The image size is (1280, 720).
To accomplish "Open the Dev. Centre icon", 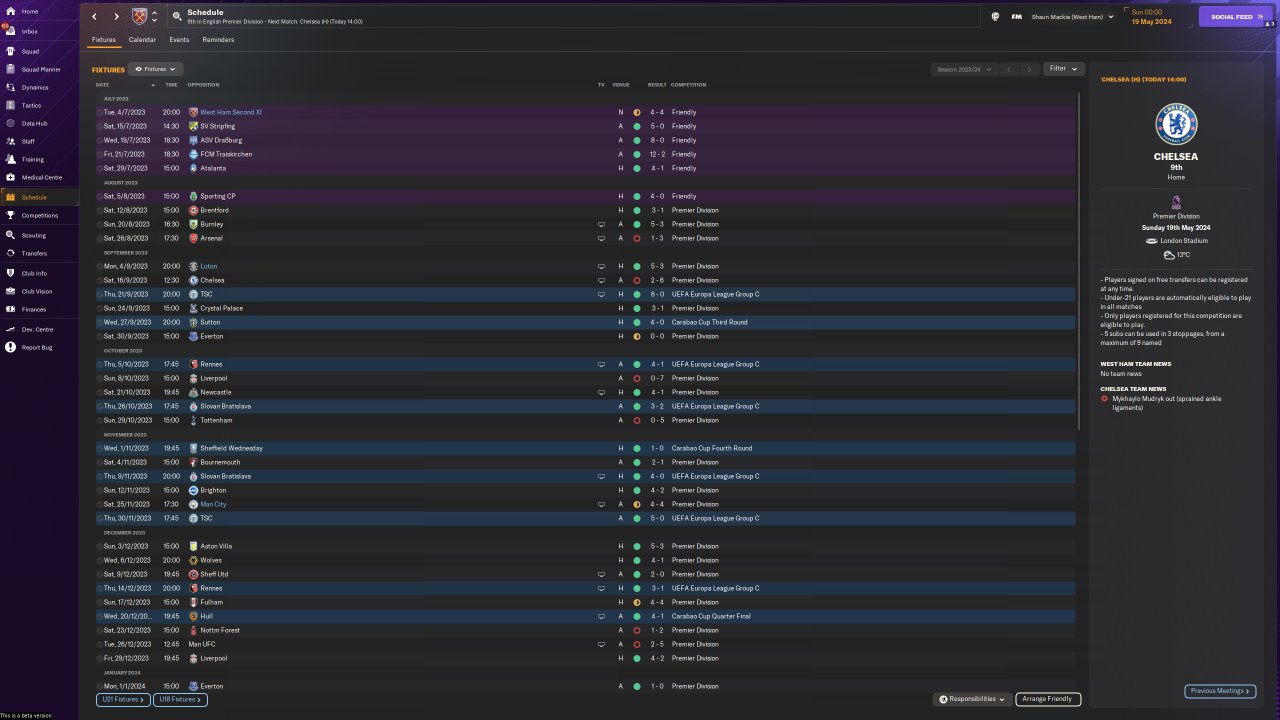I will (x=10, y=329).
